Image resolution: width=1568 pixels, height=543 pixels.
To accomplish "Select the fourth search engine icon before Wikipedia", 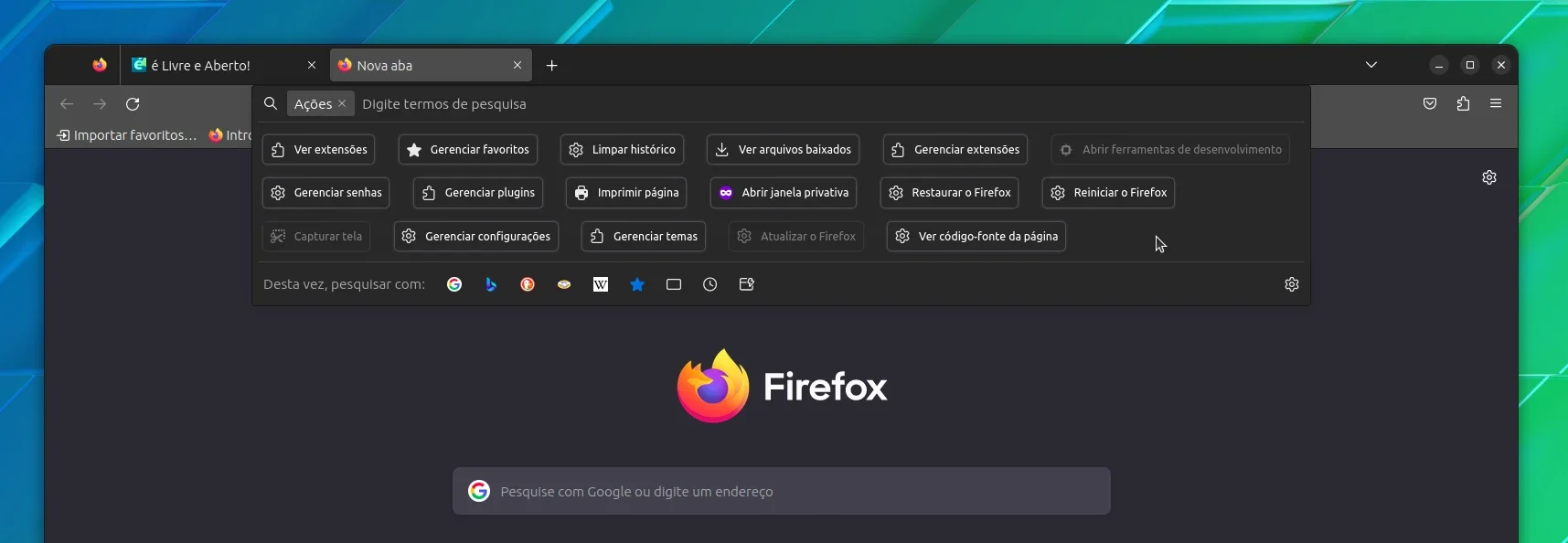I will click(564, 284).
